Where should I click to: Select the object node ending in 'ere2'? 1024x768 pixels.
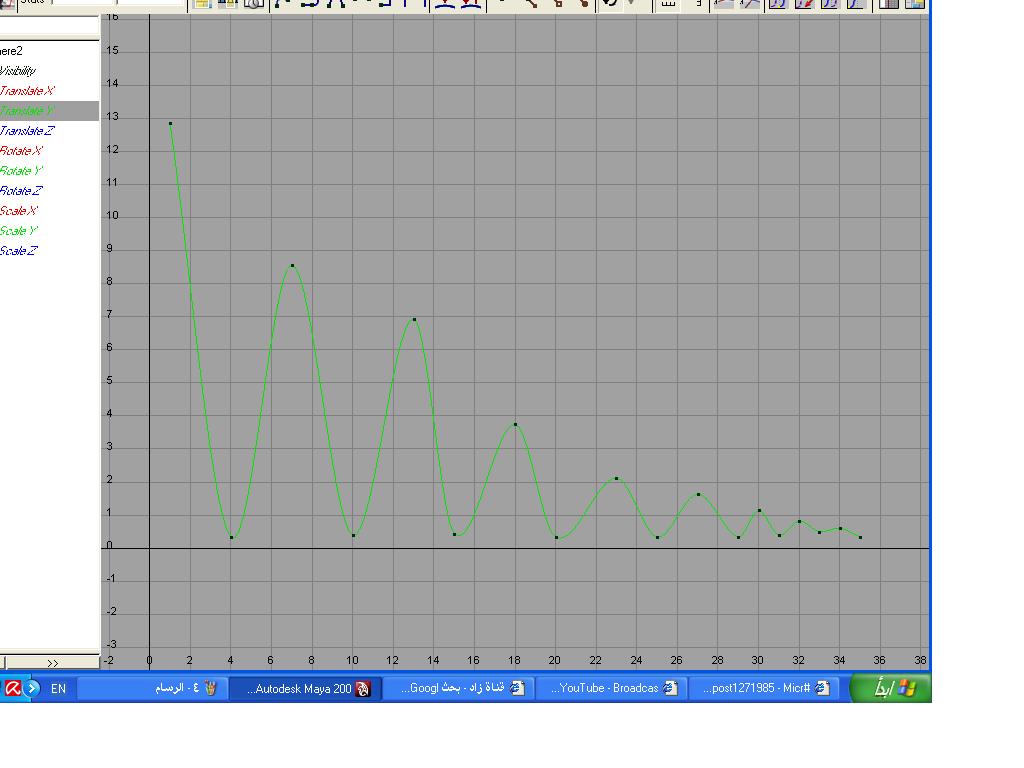(x=11, y=51)
